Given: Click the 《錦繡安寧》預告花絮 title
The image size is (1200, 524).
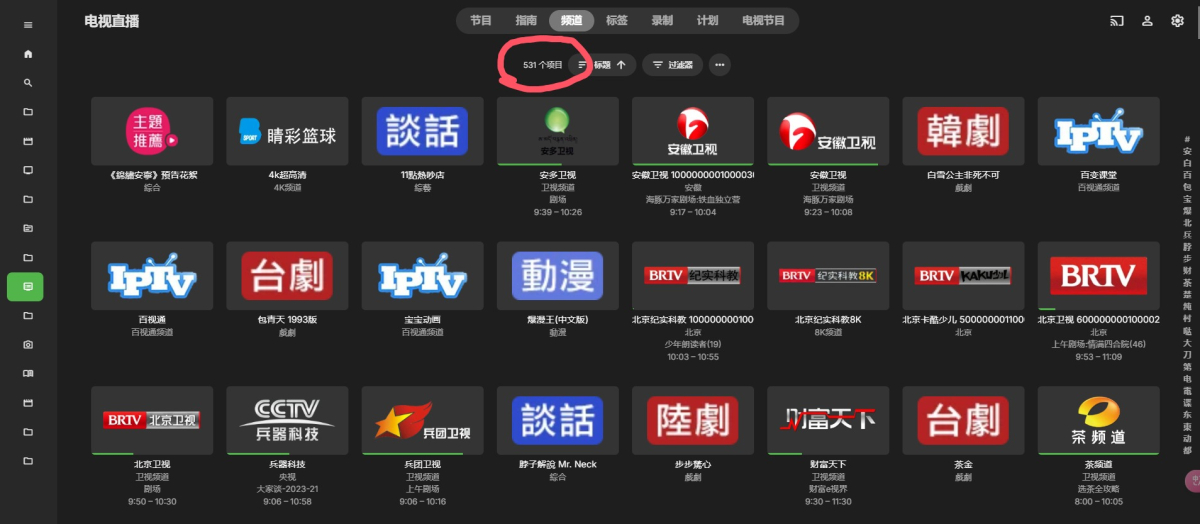Looking at the screenshot, I should tap(152, 175).
